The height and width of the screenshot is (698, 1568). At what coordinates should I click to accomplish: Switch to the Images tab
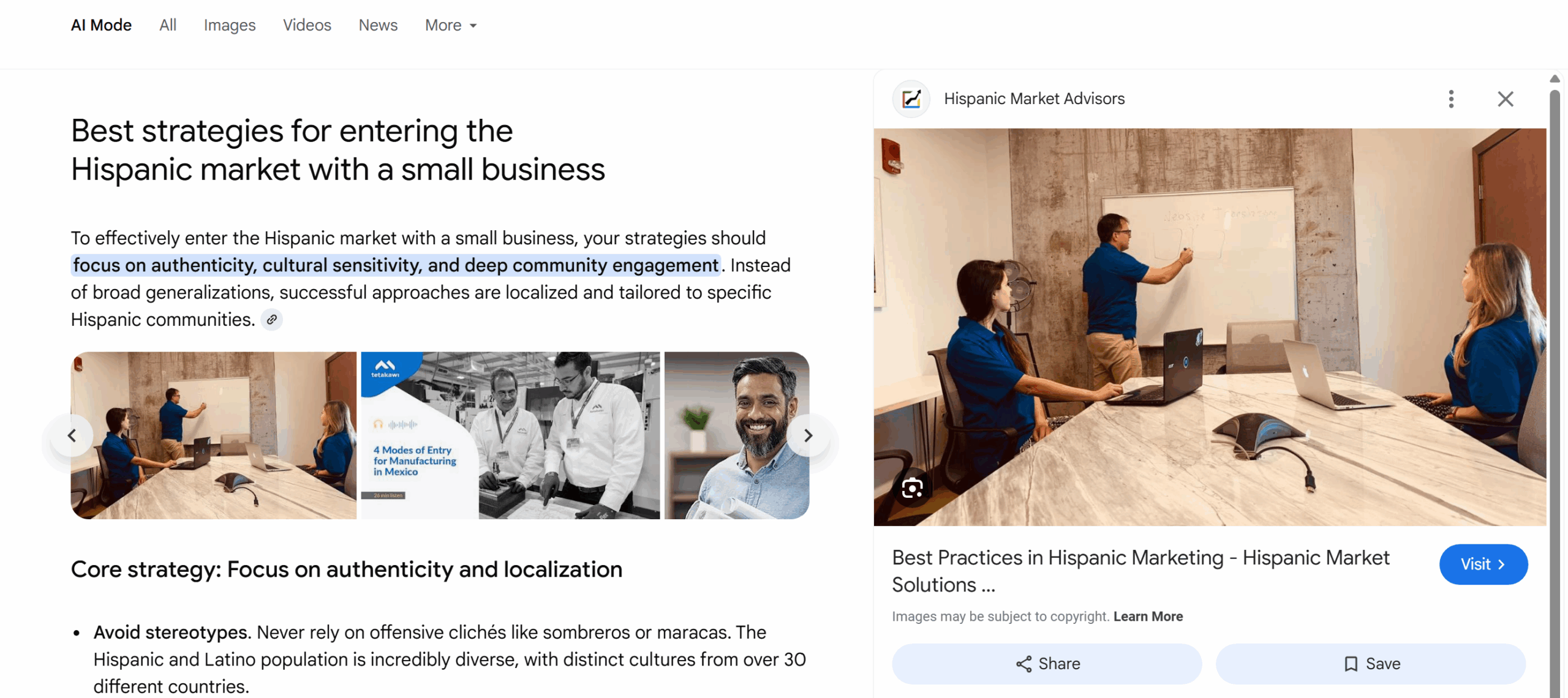click(x=229, y=25)
